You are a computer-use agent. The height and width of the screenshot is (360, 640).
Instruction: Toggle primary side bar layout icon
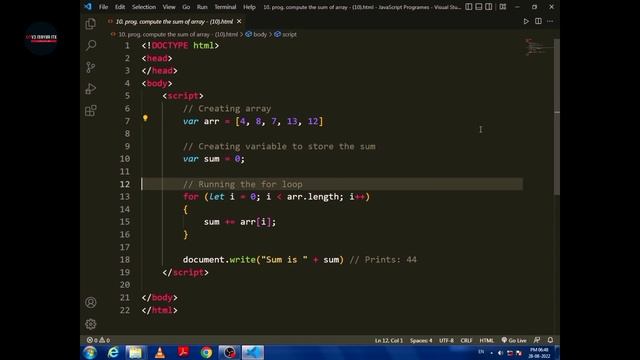469,7
